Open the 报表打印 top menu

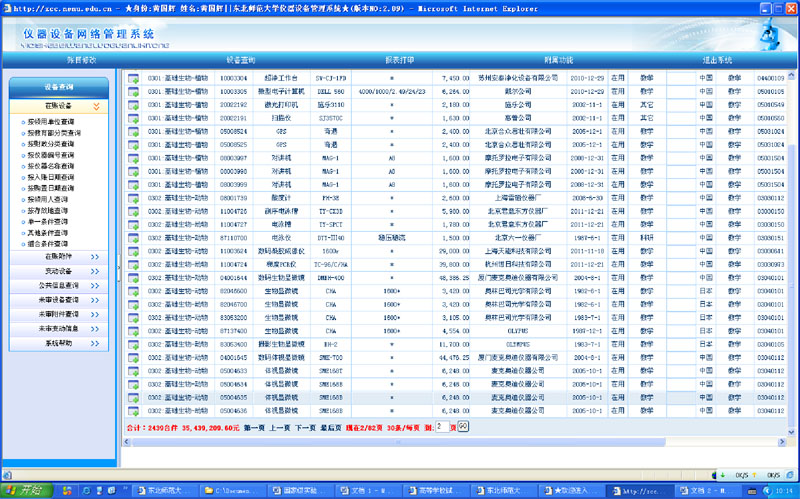[x=399, y=60]
